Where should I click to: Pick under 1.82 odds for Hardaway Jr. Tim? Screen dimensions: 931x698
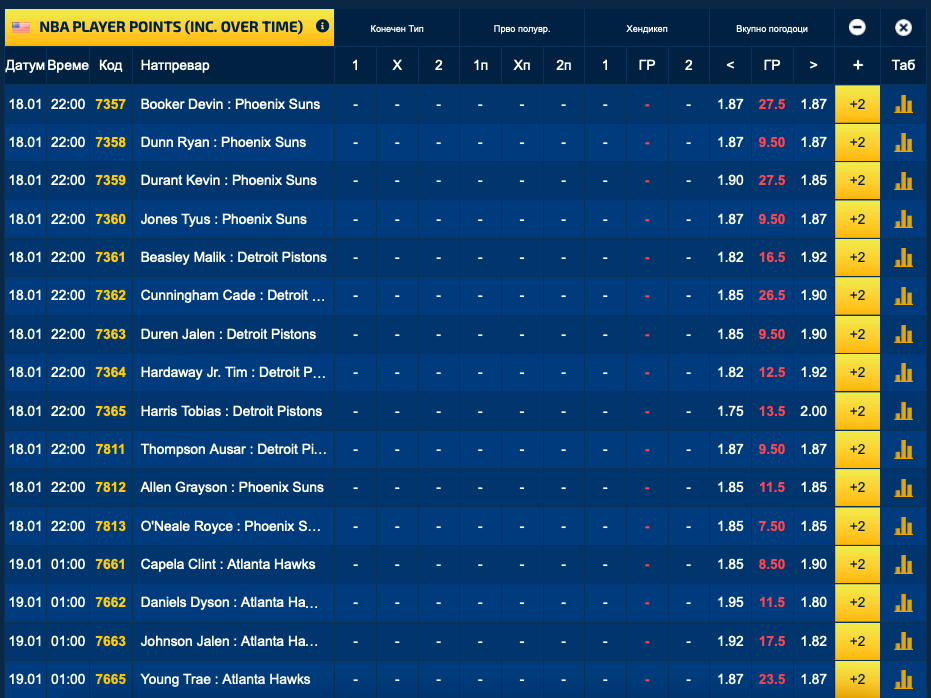coord(730,372)
